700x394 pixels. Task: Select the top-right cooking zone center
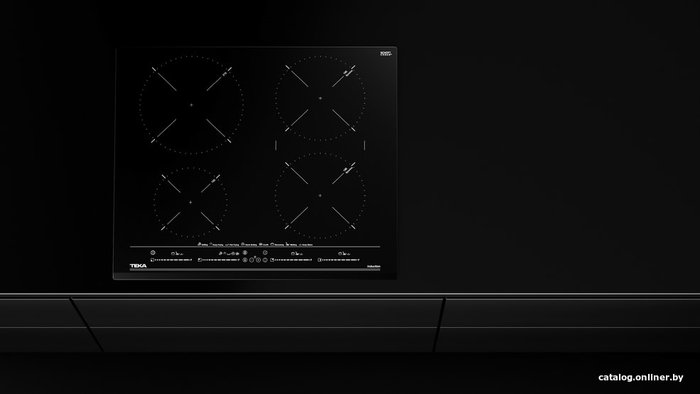click(x=320, y=98)
